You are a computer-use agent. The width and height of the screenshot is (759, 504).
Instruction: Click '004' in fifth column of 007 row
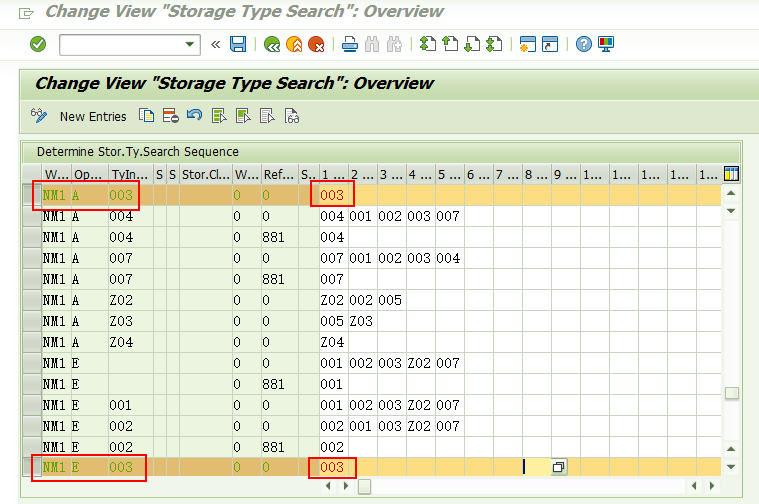pos(448,259)
